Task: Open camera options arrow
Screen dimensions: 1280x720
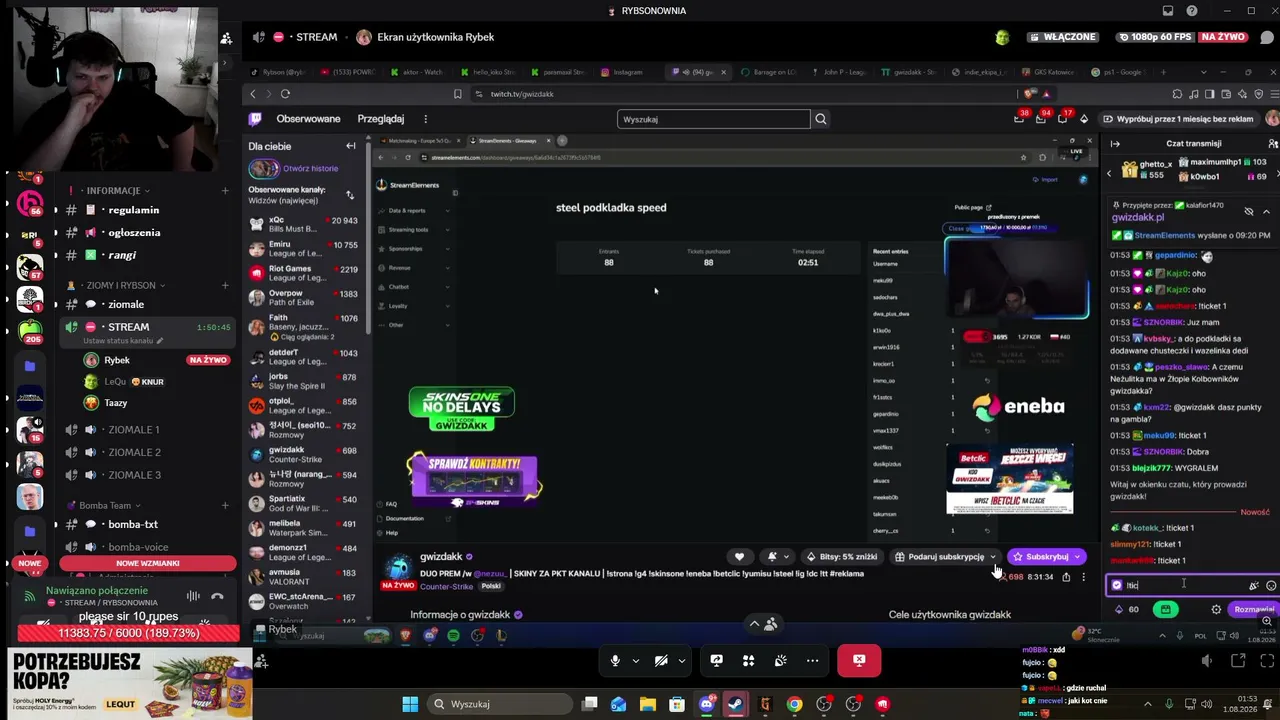Action: [682, 660]
